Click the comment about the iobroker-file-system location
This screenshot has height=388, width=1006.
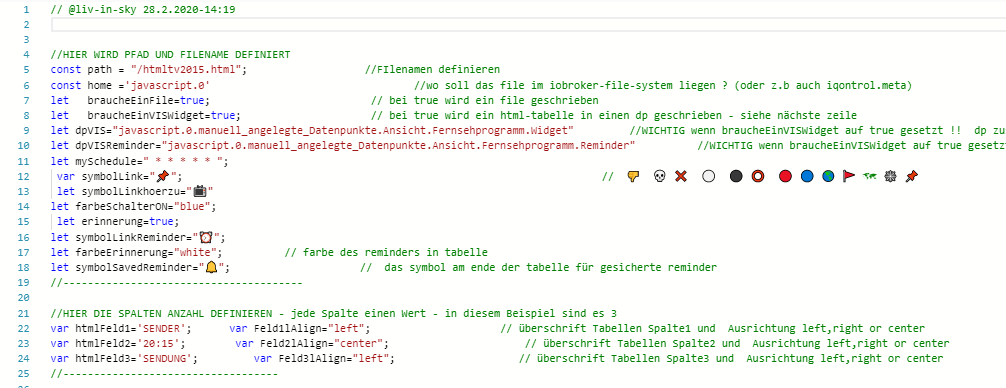pyautogui.click(x=663, y=85)
